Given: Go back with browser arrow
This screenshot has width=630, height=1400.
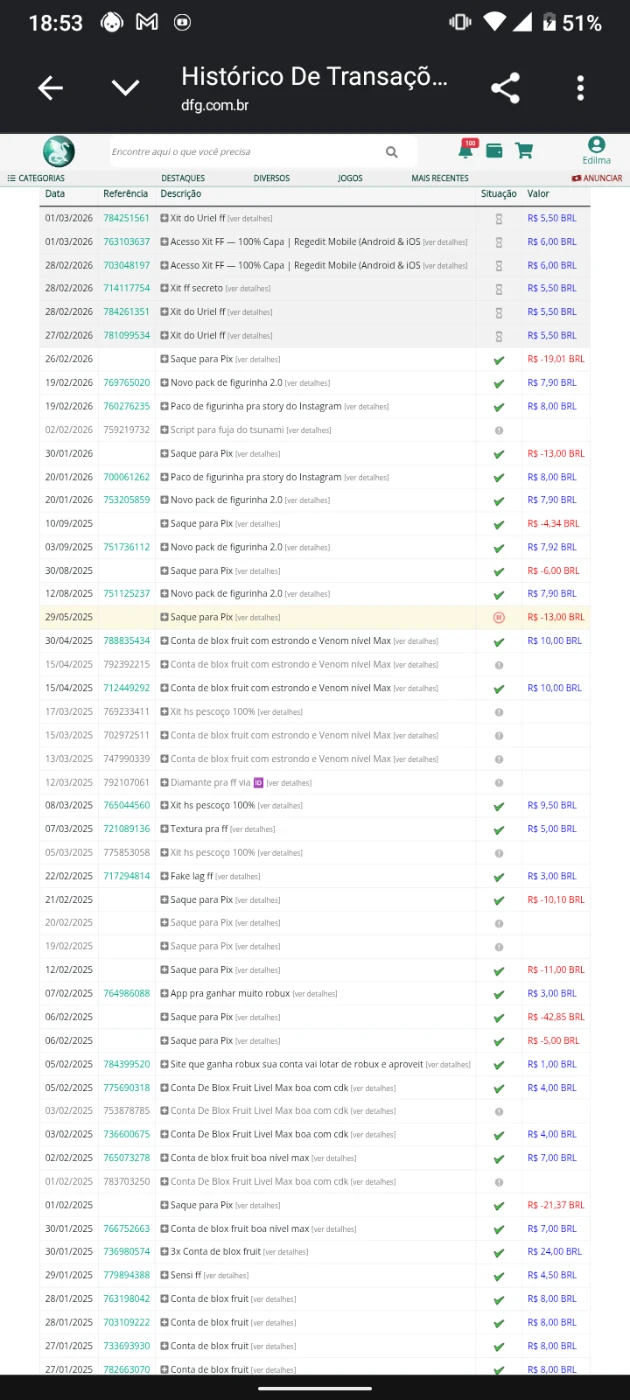Looking at the screenshot, I should click(50, 88).
